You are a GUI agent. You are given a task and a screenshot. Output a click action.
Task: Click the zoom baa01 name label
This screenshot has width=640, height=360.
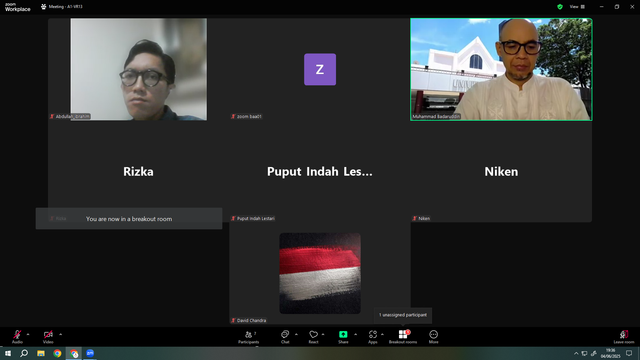point(247,116)
